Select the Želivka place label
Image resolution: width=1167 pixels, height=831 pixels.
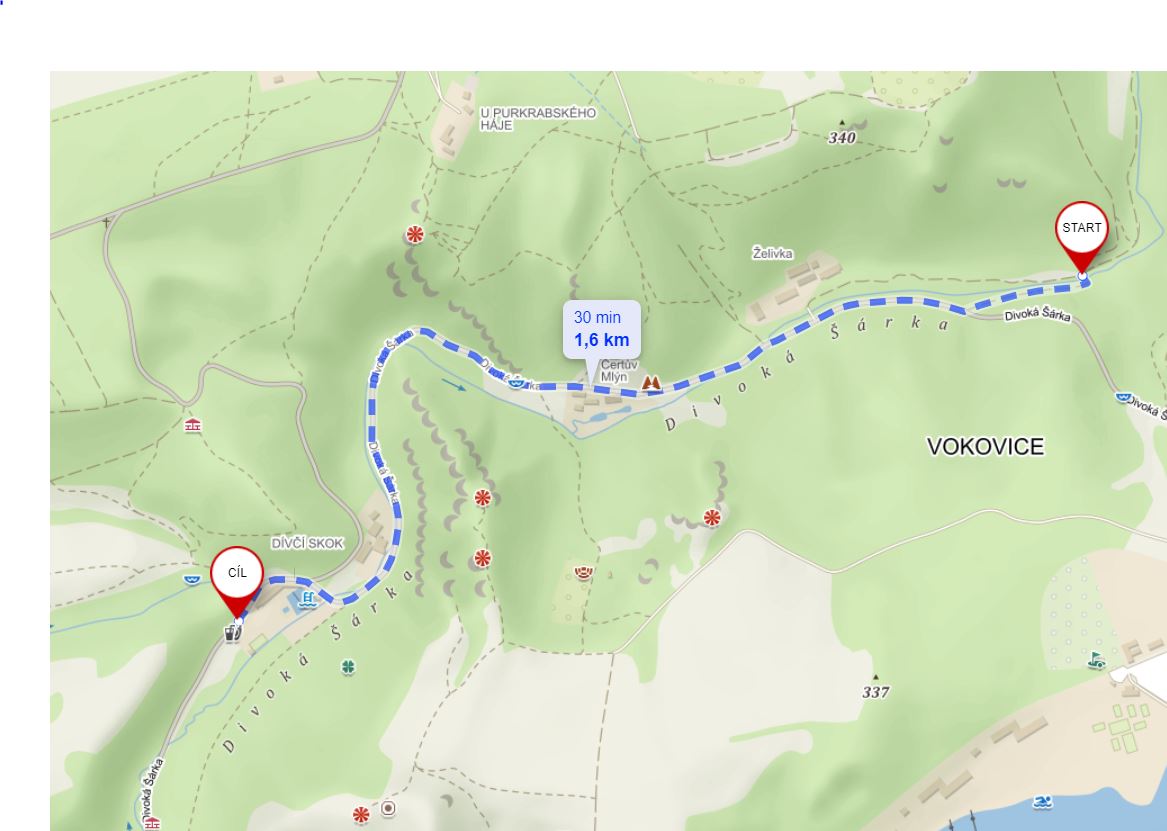click(x=773, y=254)
